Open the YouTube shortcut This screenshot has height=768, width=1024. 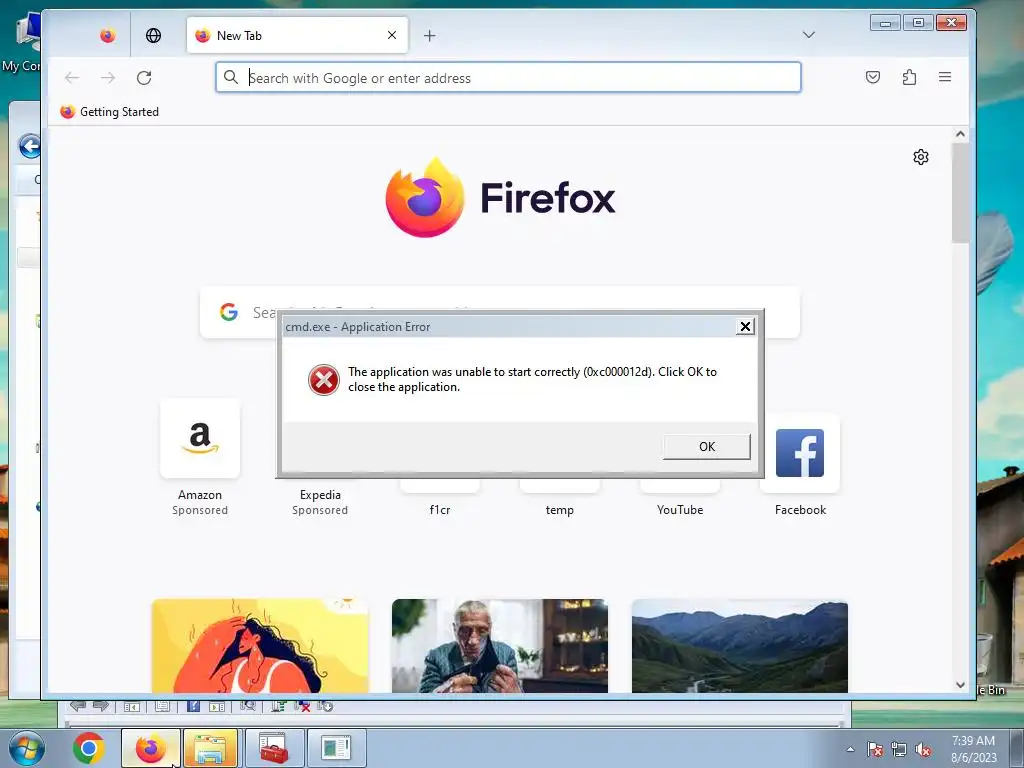click(x=680, y=509)
